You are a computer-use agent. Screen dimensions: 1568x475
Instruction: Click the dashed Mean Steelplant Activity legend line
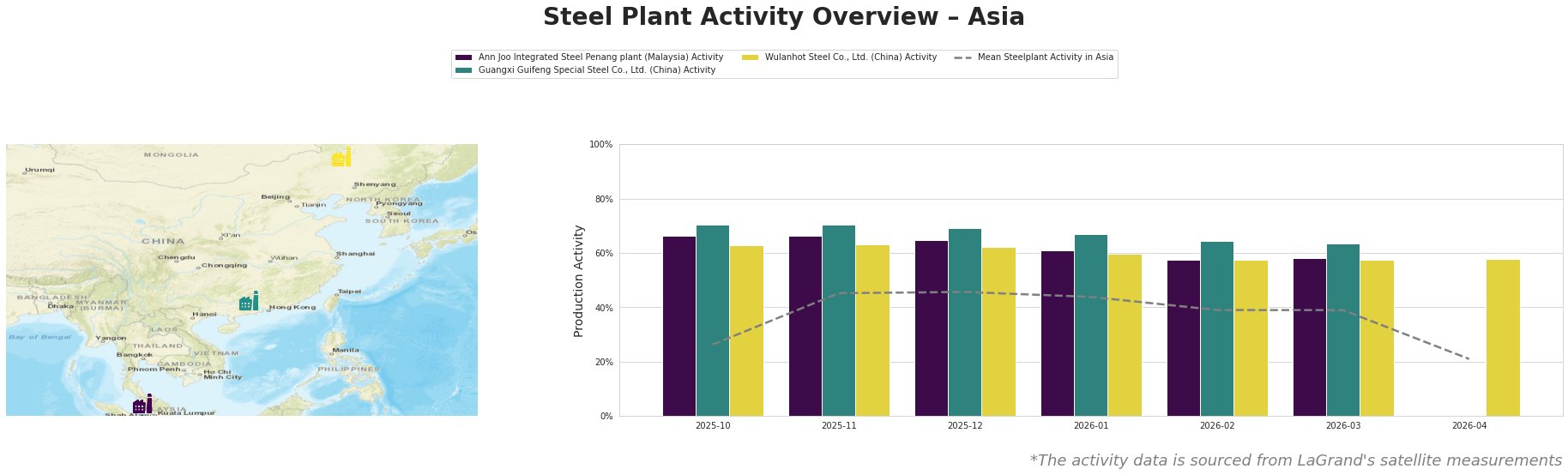pos(962,57)
